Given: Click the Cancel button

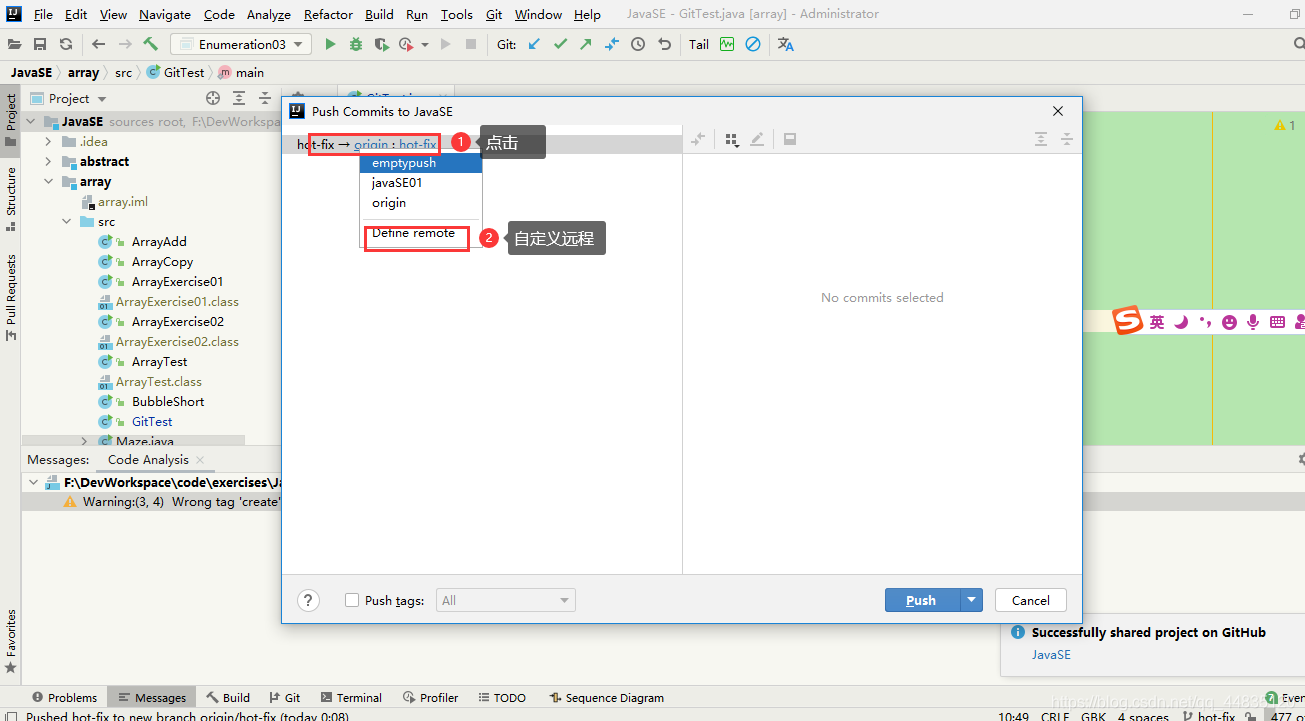Looking at the screenshot, I should (1031, 600).
